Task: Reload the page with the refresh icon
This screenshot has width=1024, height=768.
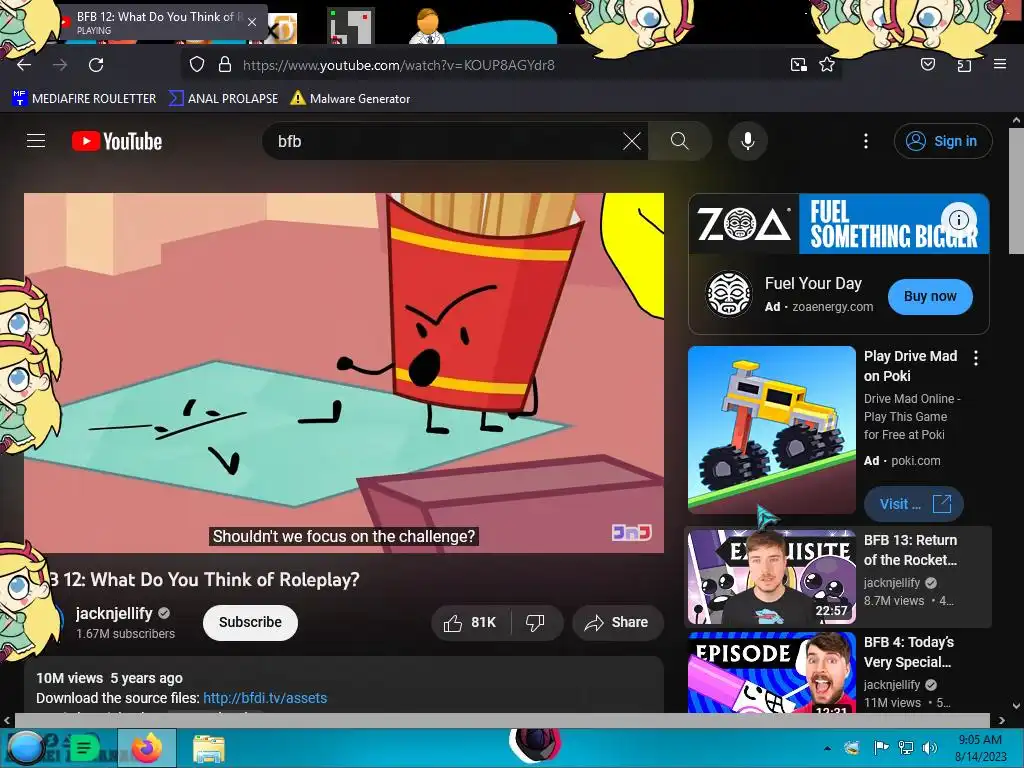Action: pos(96,65)
